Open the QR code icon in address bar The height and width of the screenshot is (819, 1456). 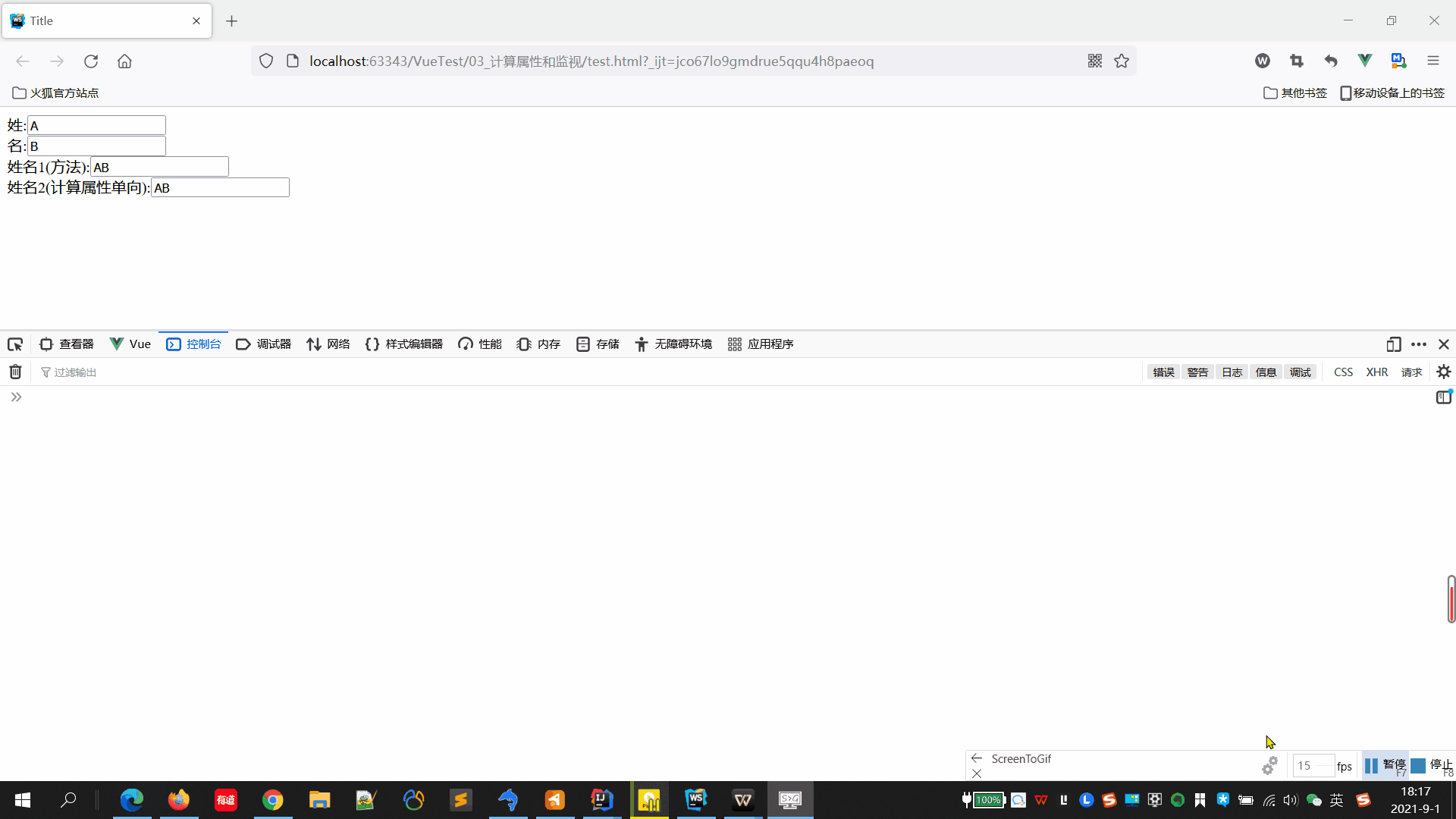coord(1094,61)
